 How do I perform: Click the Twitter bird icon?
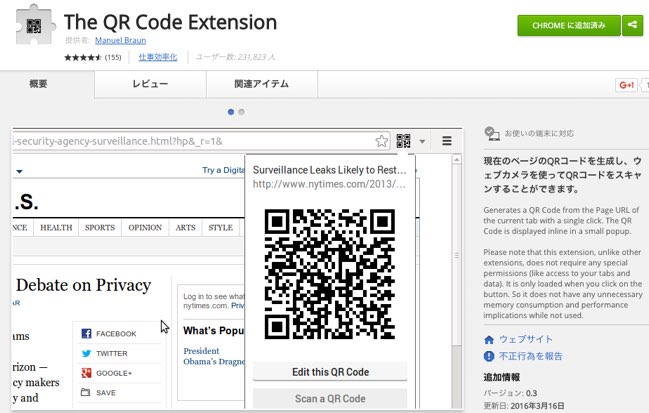point(86,353)
